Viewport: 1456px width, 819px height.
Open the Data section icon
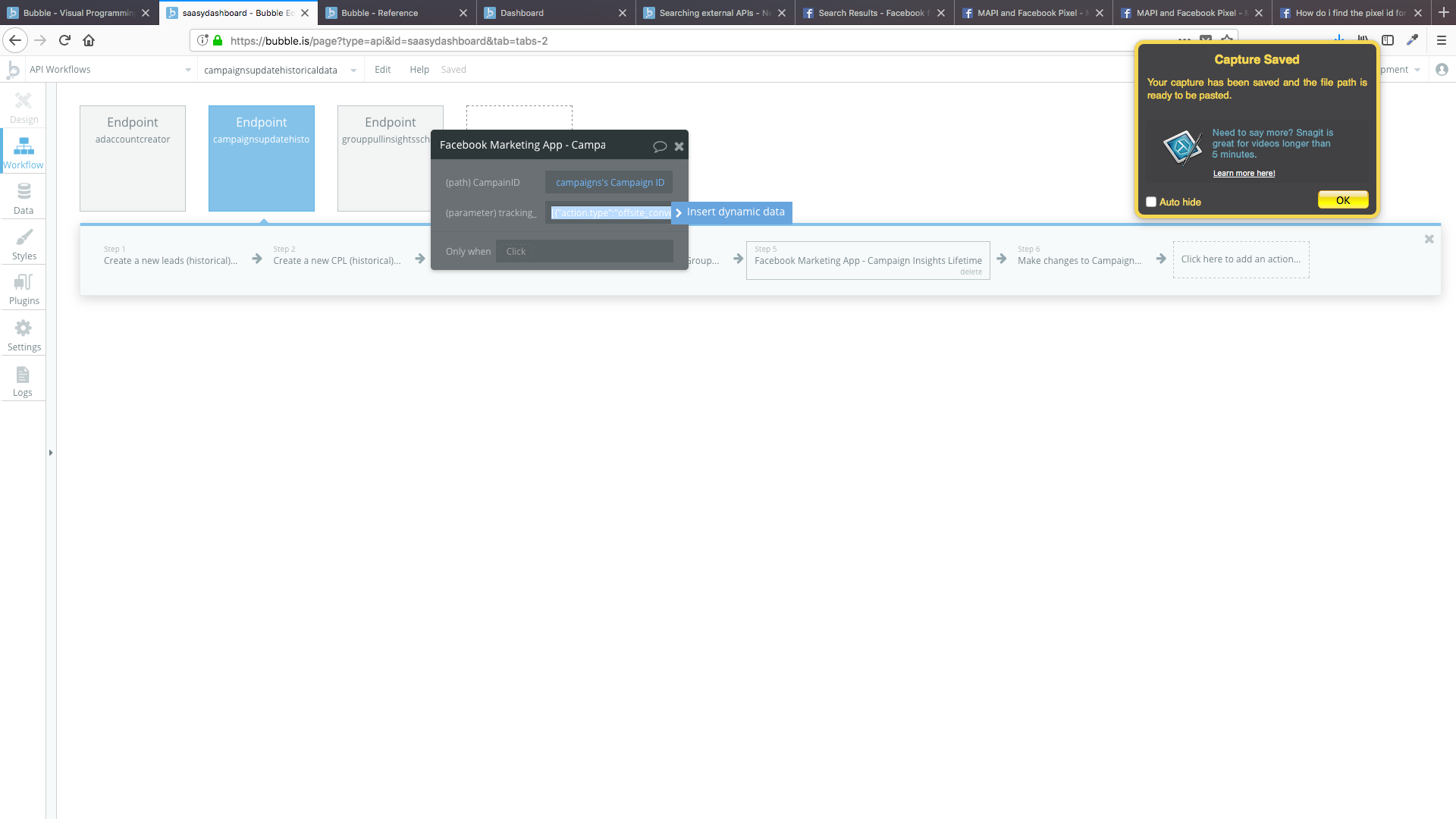tap(24, 198)
